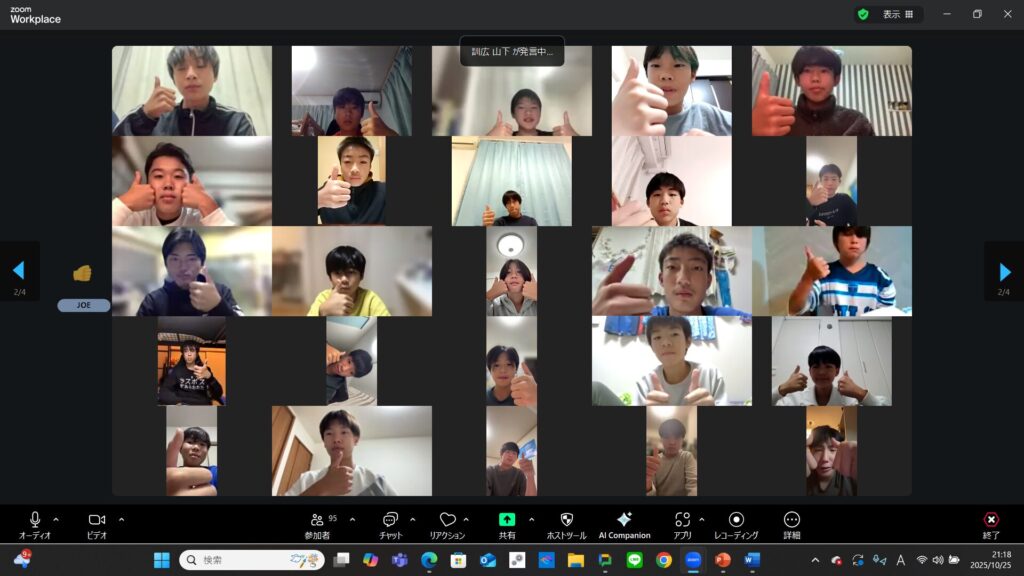Open host tools (ホストツール) shield icon
The image size is (1024, 576).
[x=566, y=520]
